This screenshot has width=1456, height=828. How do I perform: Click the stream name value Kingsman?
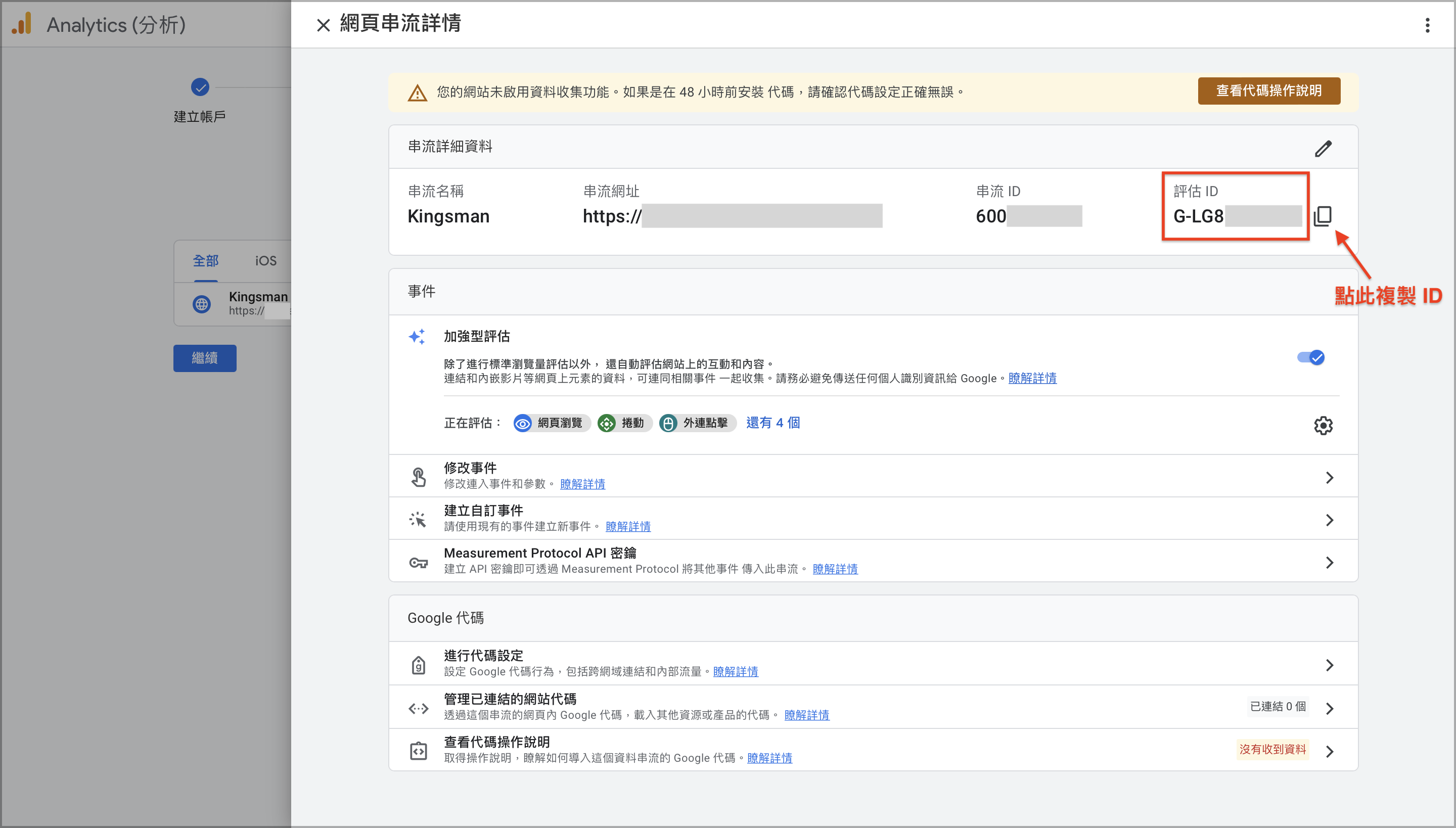[448, 216]
